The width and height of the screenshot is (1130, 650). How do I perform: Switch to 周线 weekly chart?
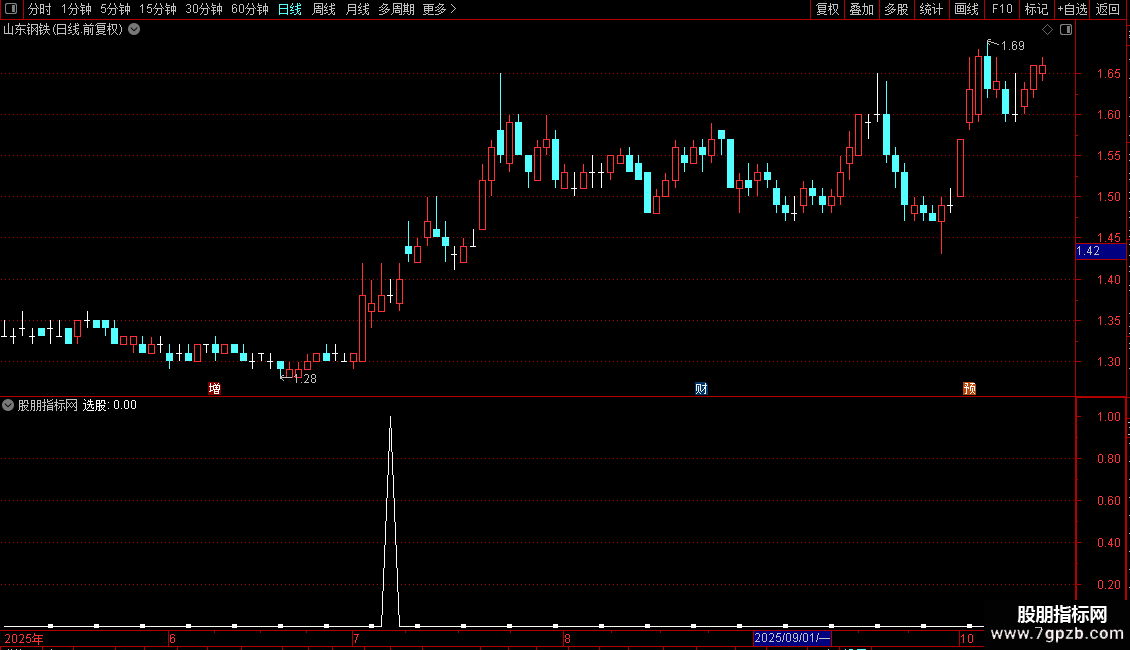point(324,9)
